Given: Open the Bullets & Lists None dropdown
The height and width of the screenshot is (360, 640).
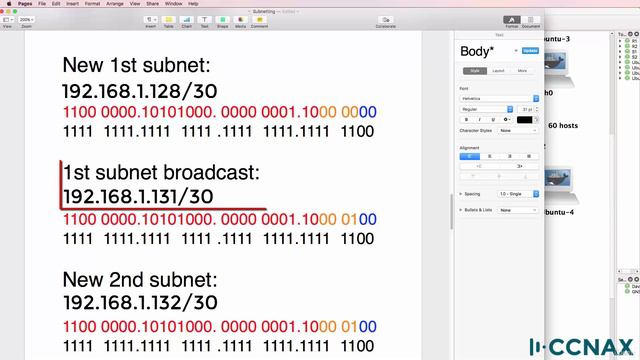Looking at the screenshot, I should (518, 210).
